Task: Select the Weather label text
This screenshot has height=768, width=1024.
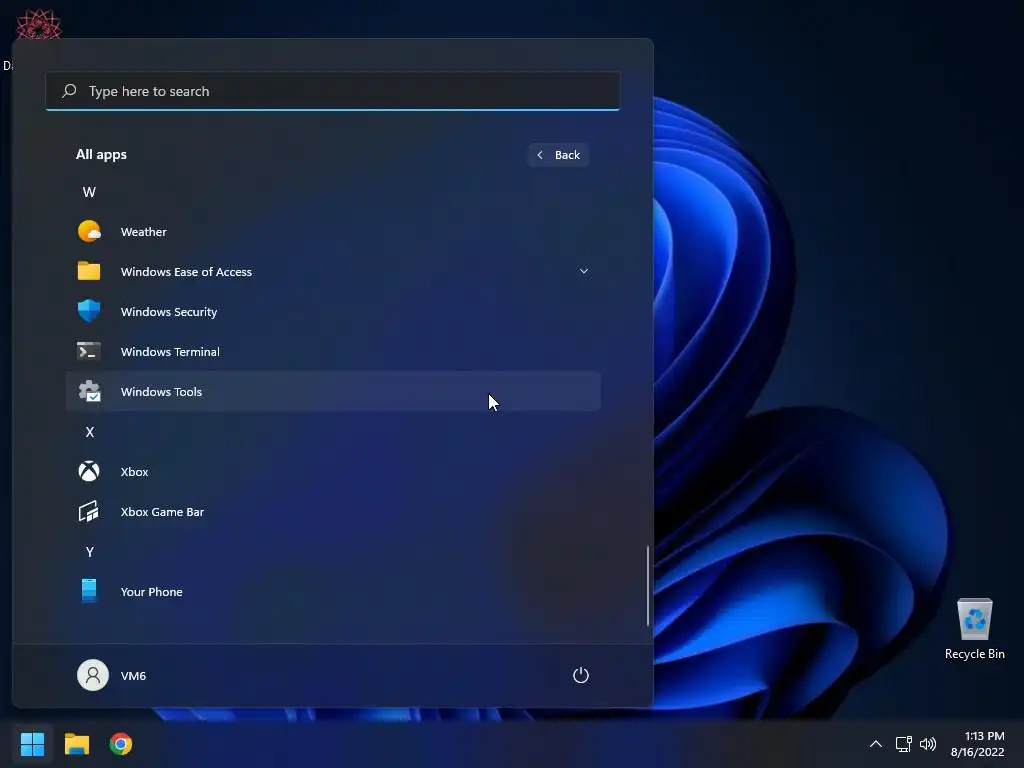Action: (144, 232)
